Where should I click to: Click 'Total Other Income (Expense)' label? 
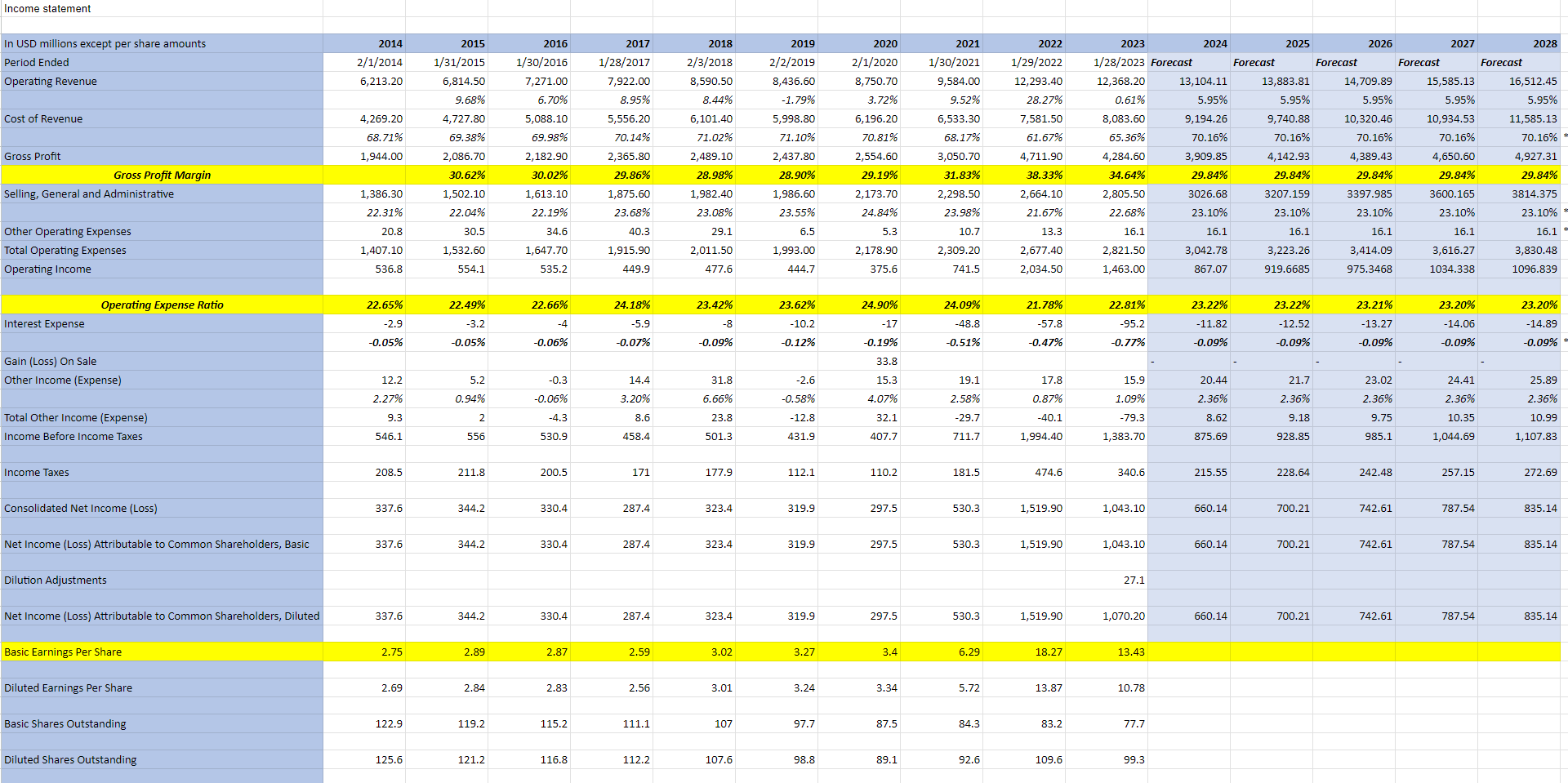[162, 418]
